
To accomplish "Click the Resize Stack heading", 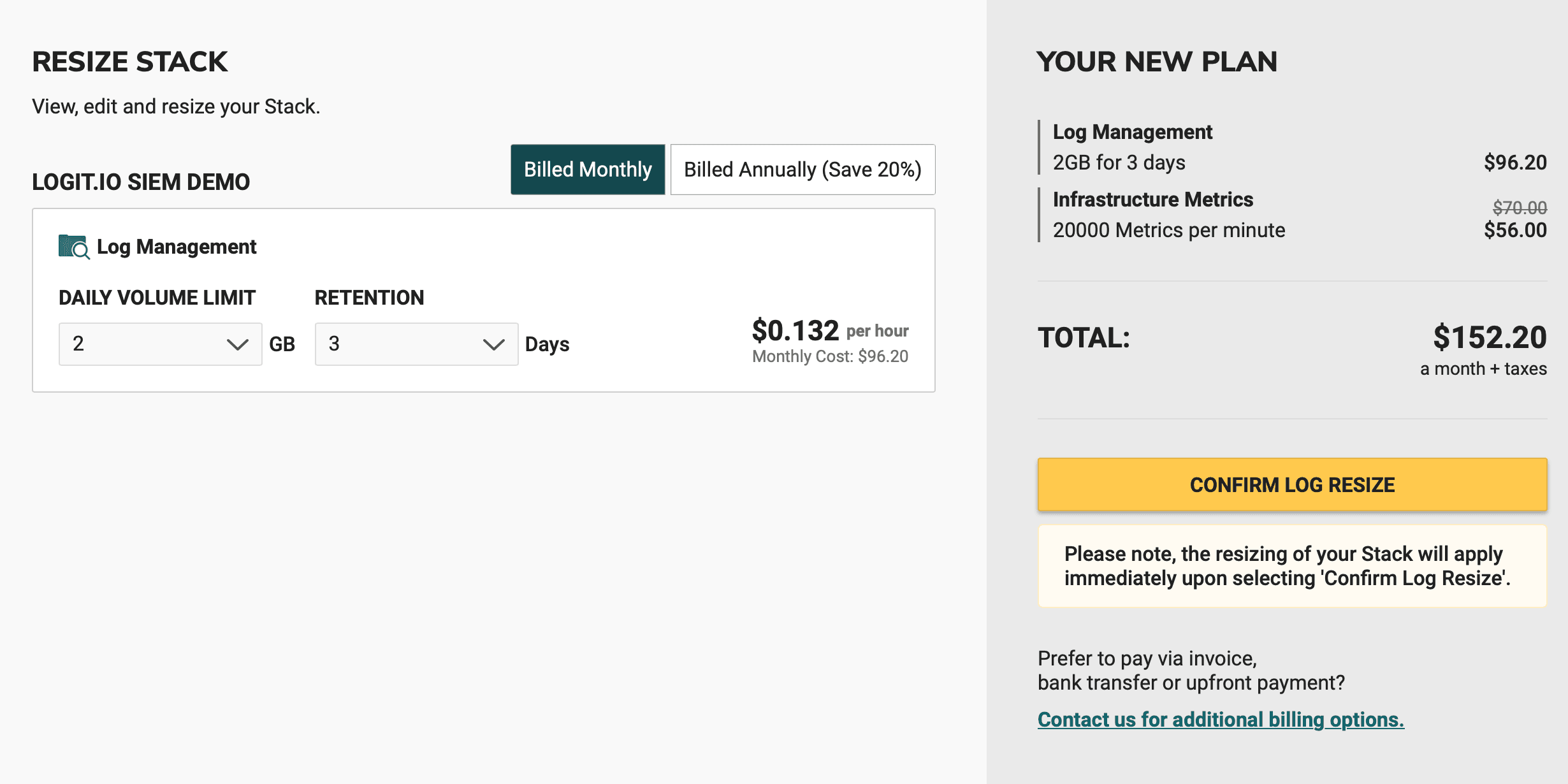I will (x=129, y=62).
